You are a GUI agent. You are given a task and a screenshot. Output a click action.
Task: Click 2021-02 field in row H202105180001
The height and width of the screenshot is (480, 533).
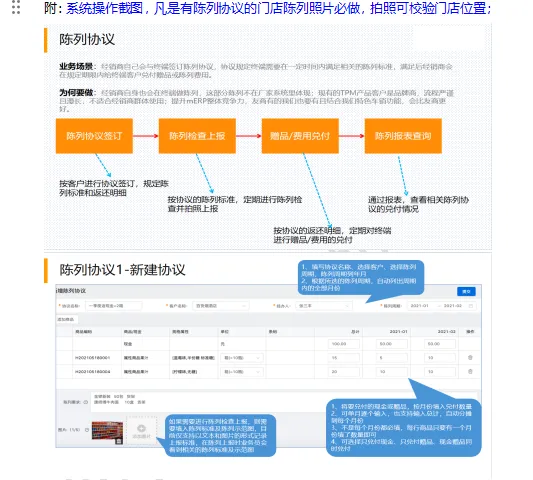[x=440, y=358]
